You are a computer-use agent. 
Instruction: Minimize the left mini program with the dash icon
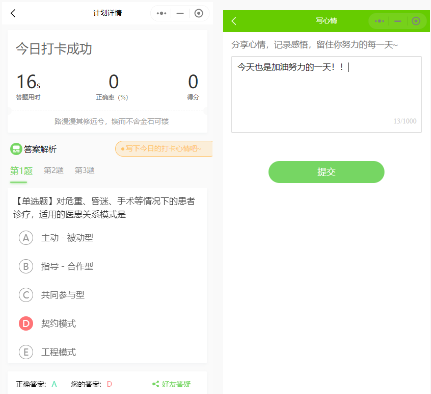(180, 13)
